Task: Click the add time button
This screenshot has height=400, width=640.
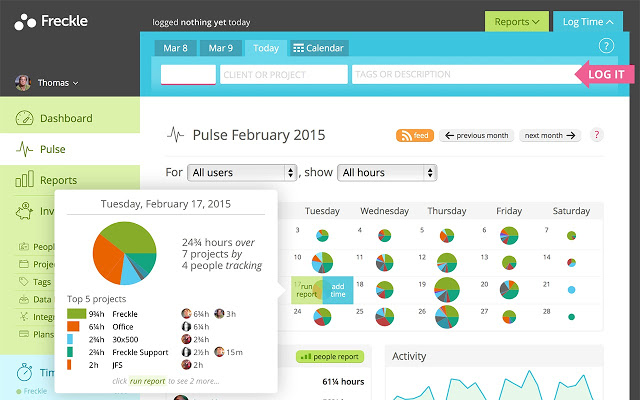Action: tap(339, 289)
